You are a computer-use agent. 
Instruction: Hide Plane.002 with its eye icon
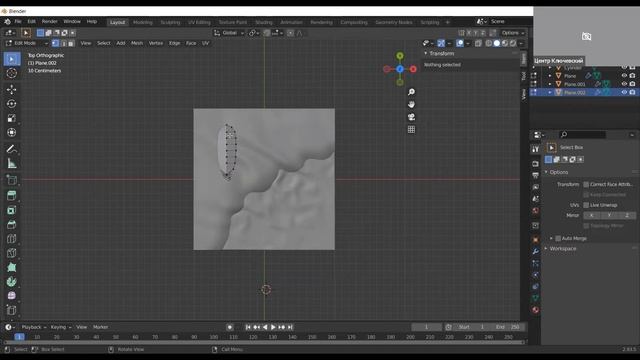pos(624,93)
